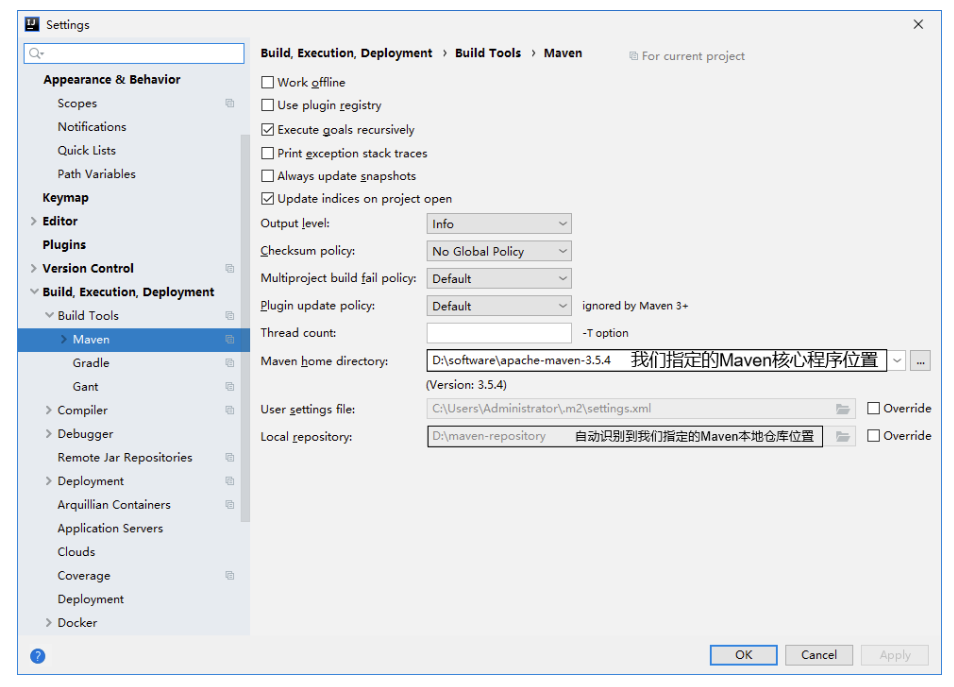Click Build, Execution, Deployment breadcrumb
This screenshot has height=687, width=954.
tap(346, 53)
